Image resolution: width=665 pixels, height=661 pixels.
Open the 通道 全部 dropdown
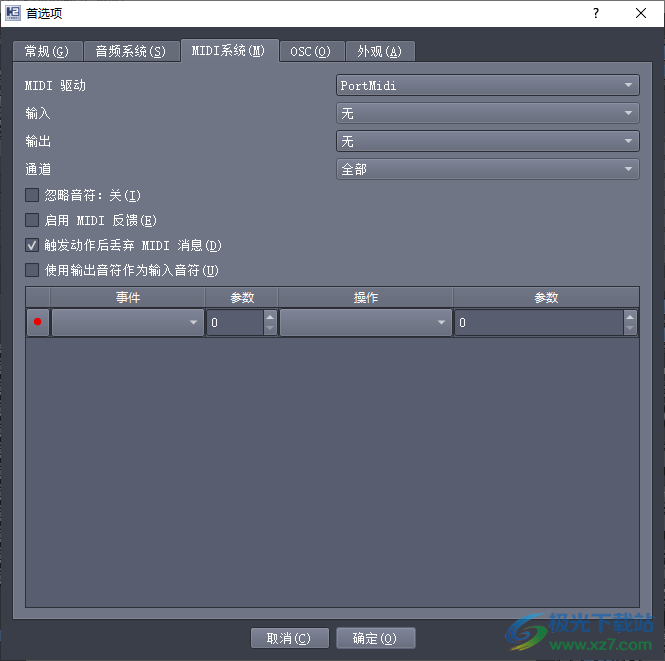click(488, 169)
